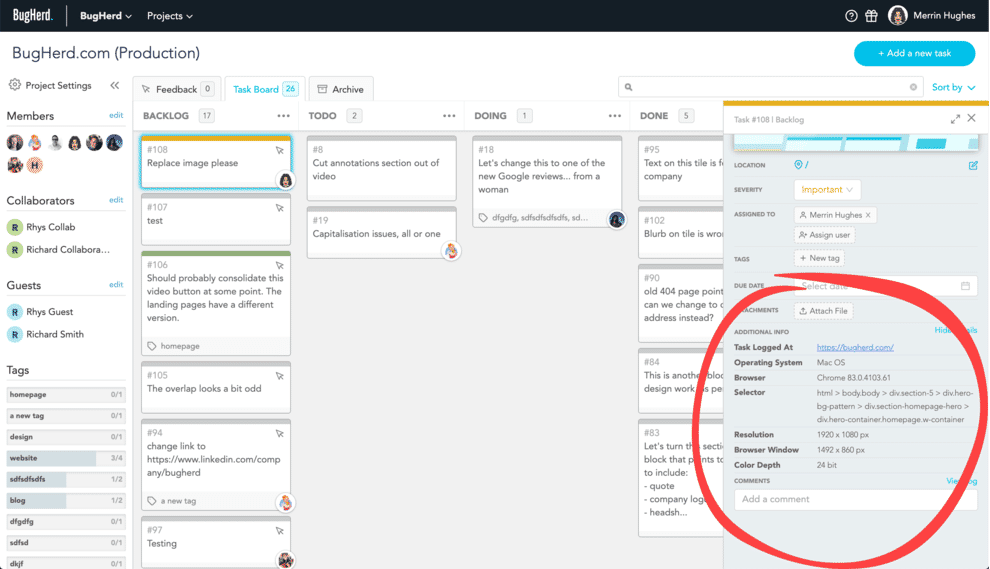Click Assign user button
Screen dimensions: 990x569
click(825, 235)
